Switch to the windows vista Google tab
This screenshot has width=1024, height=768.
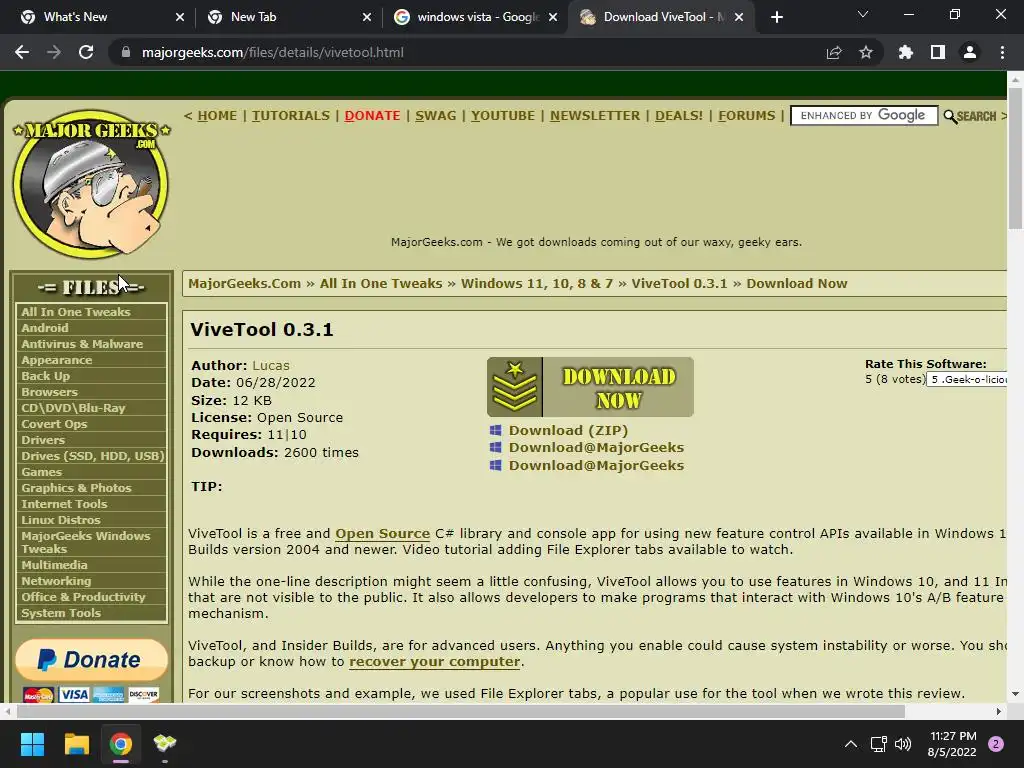point(478,17)
